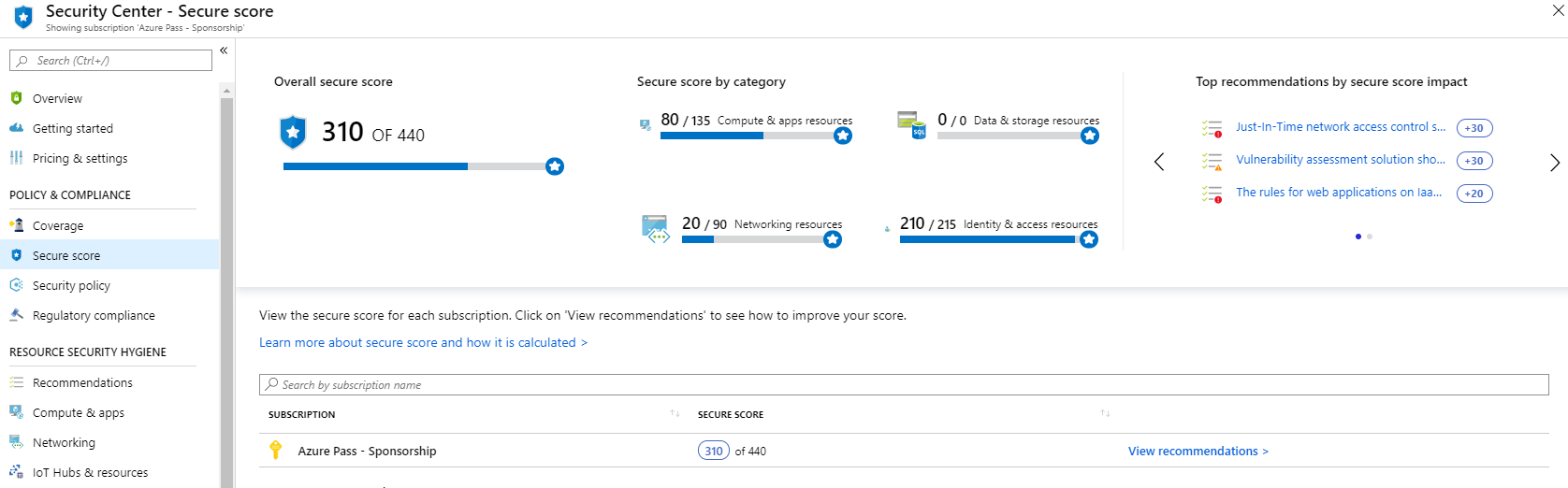Click the Security Center shield icon in header
This screenshot has width=1568, height=488.
(x=23, y=17)
